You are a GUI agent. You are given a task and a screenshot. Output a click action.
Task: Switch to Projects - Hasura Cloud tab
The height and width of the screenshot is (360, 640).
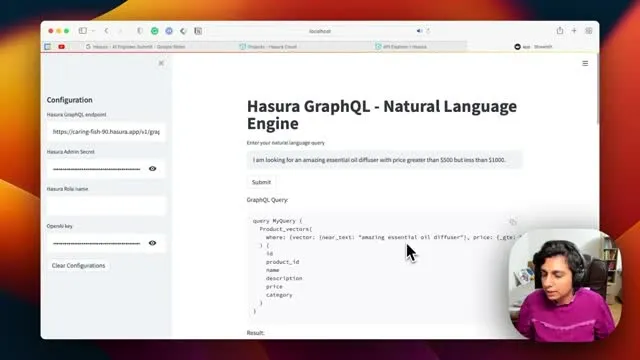tap(268, 47)
